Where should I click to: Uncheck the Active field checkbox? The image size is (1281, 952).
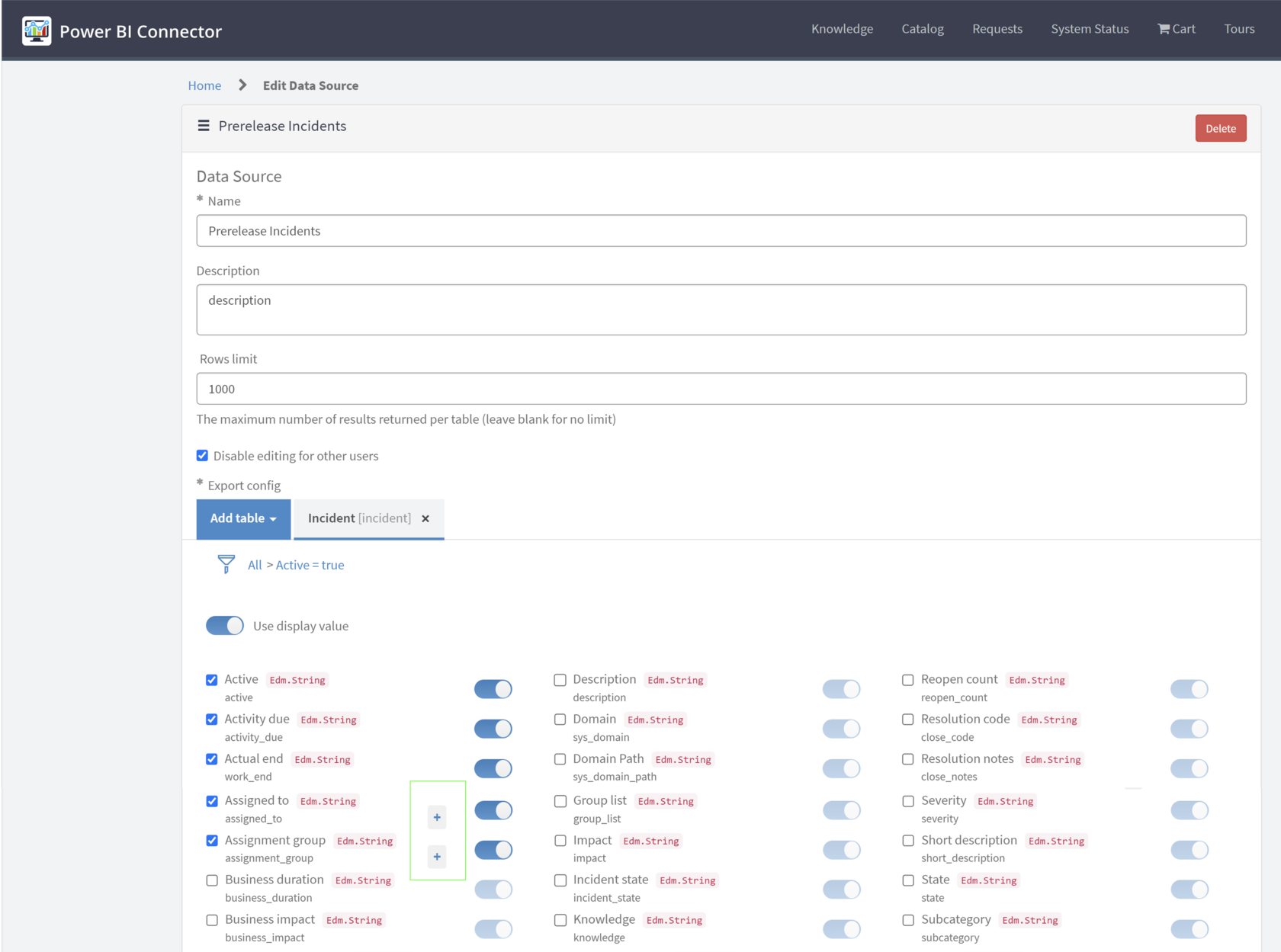pyautogui.click(x=212, y=680)
